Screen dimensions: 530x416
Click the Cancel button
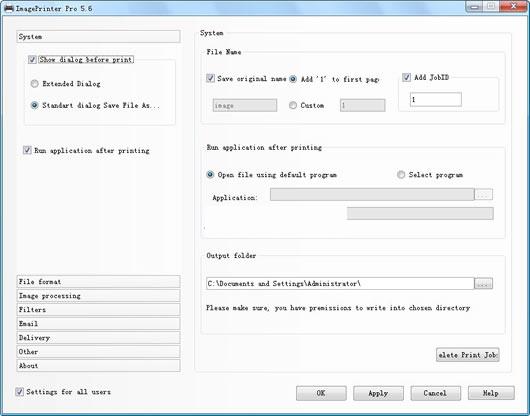[435, 393]
